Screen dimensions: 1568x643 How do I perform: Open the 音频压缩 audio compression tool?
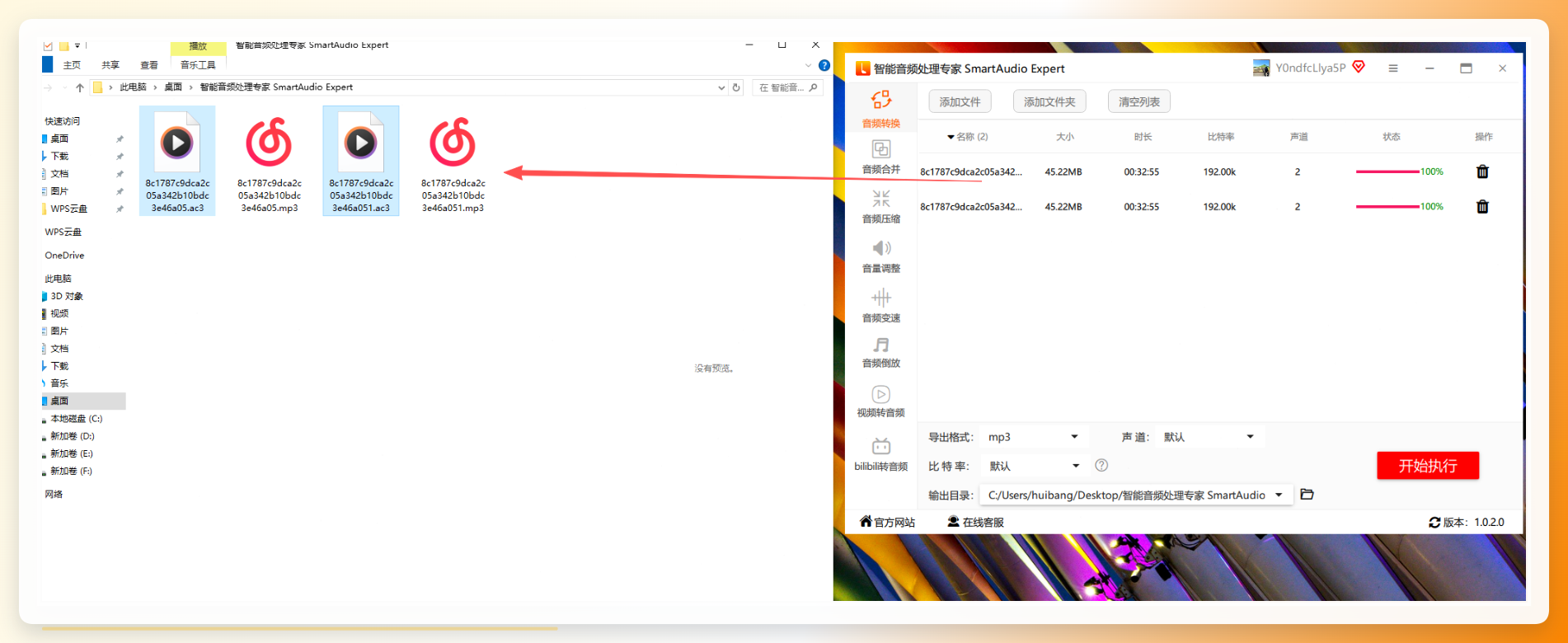pos(880,206)
